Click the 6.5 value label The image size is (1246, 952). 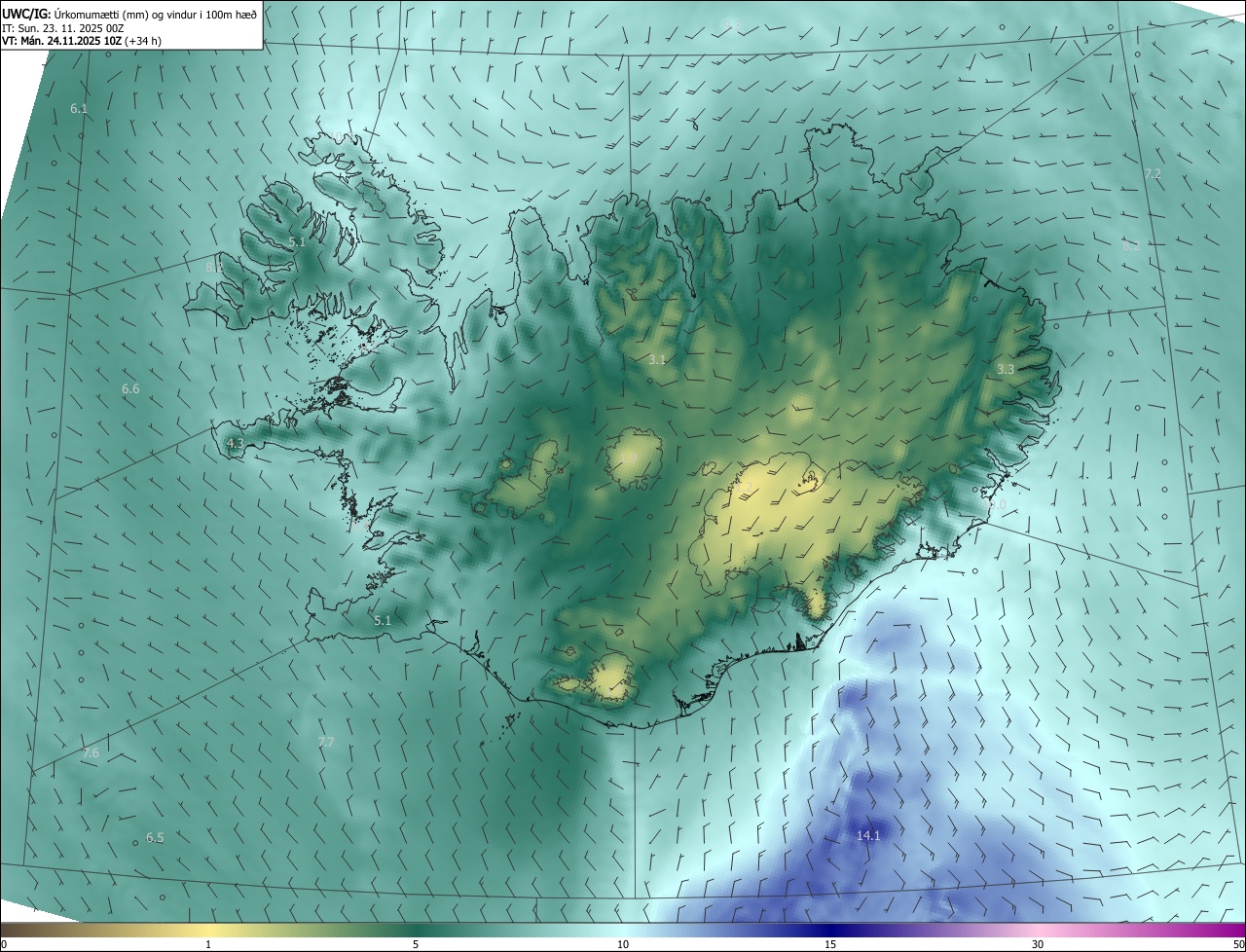click(x=155, y=838)
